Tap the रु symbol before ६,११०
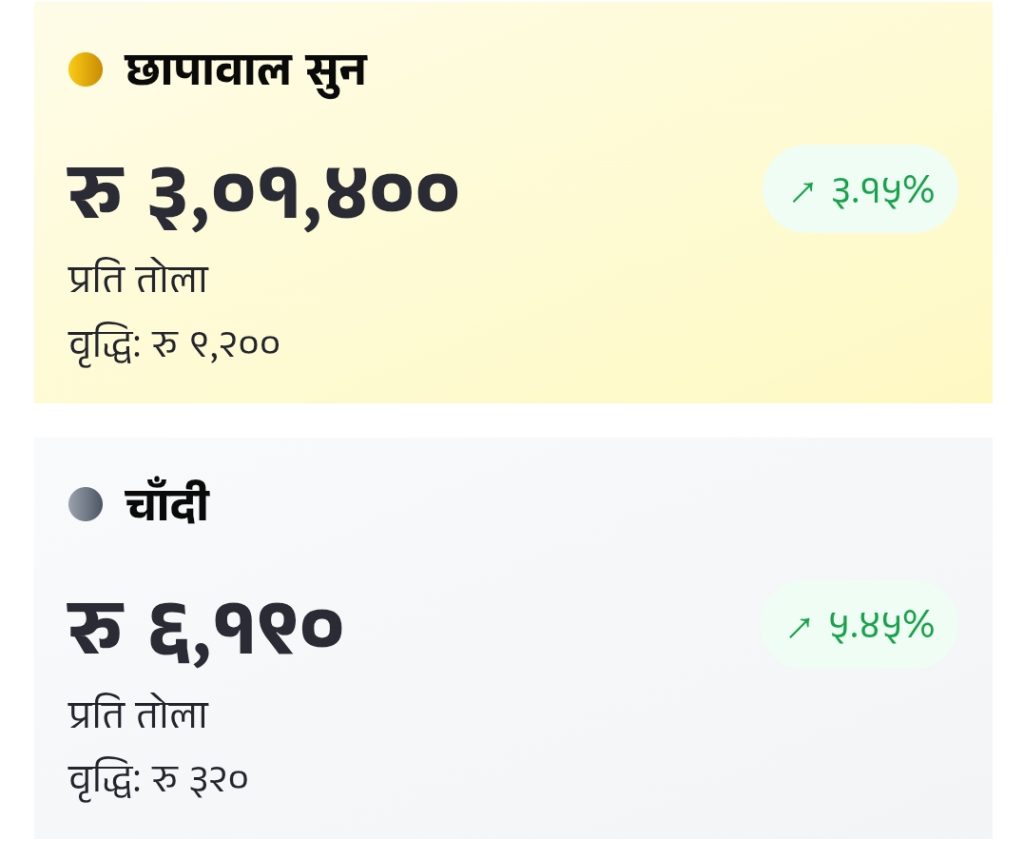 [x=94, y=626]
